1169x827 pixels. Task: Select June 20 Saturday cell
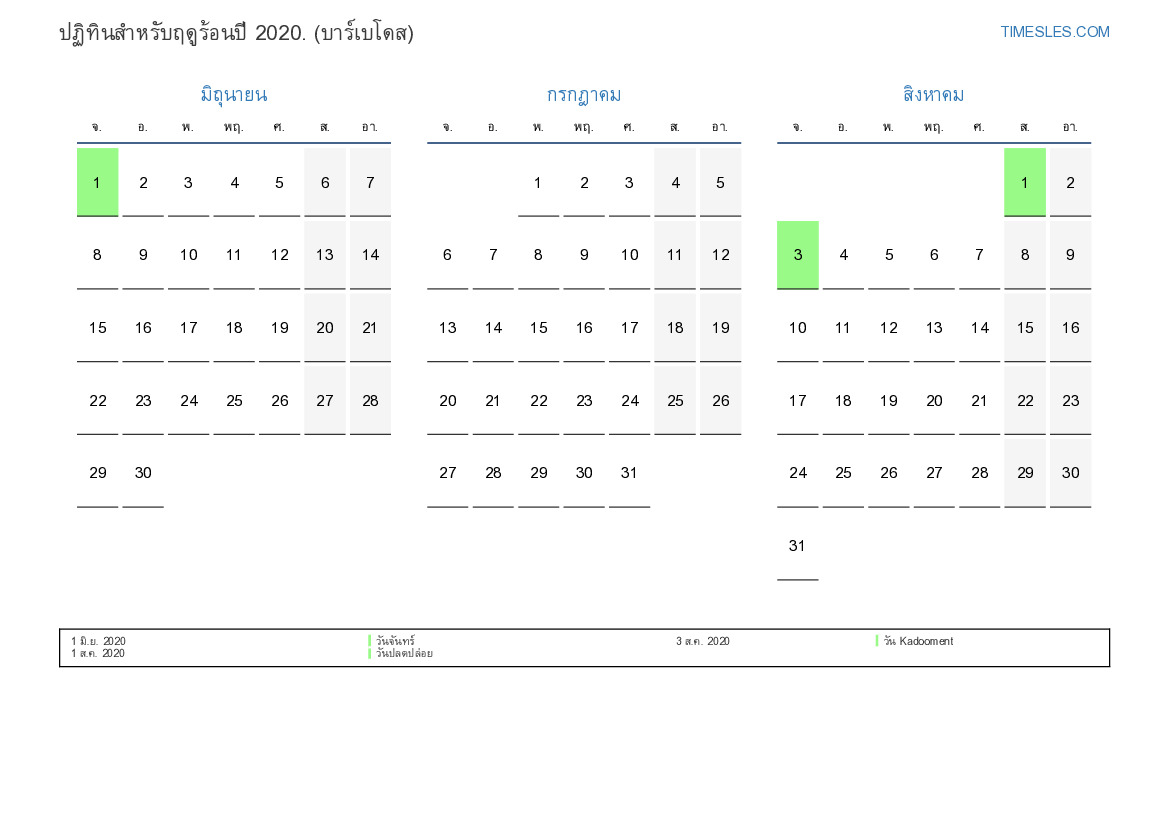click(325, 328)
